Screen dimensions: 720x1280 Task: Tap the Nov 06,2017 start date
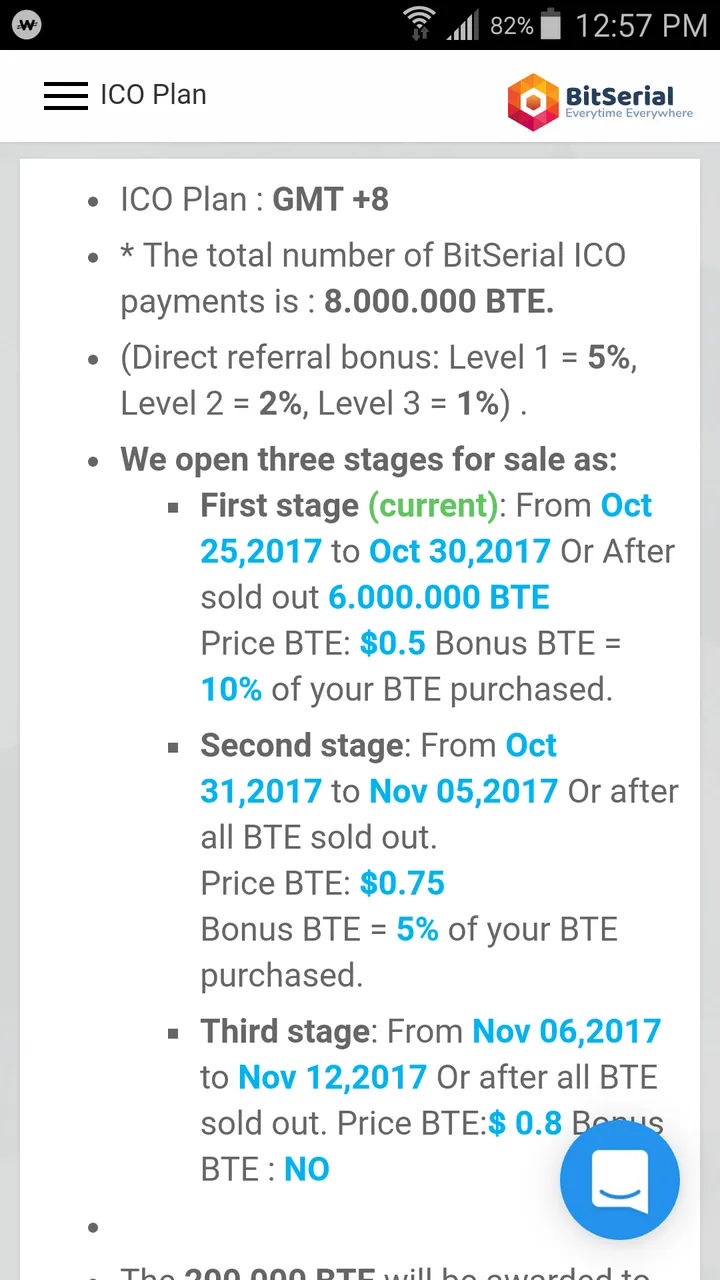[x=567, y=1031]
